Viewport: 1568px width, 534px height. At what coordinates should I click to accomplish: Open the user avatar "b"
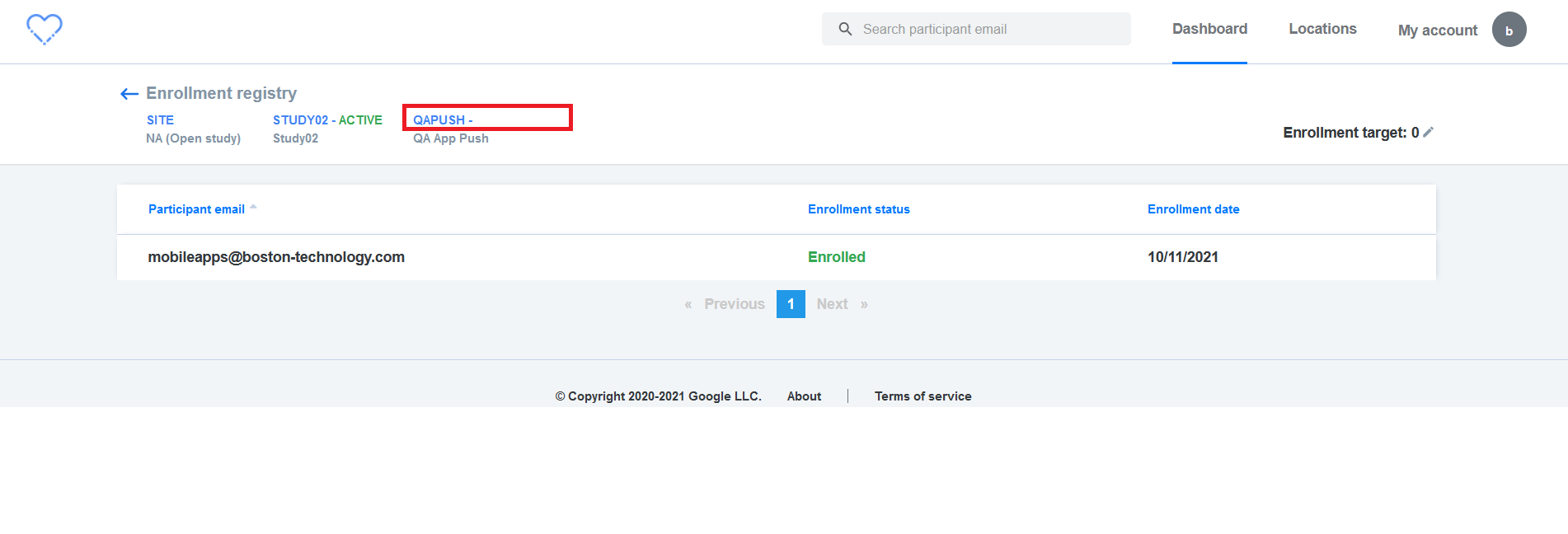click(1509, 30)
